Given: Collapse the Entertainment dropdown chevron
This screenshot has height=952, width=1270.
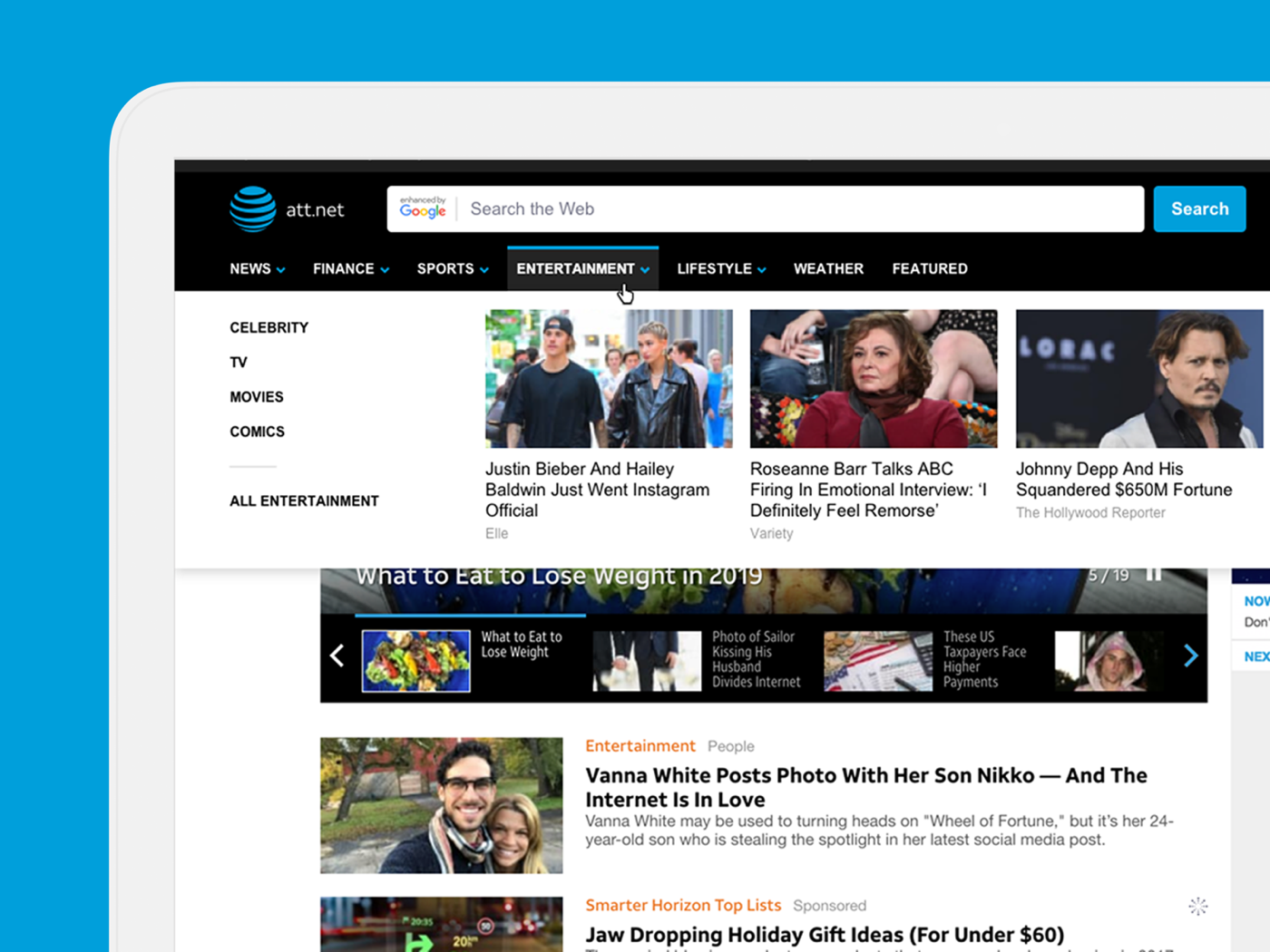Looking at the screenshot, I should (645, 270).
